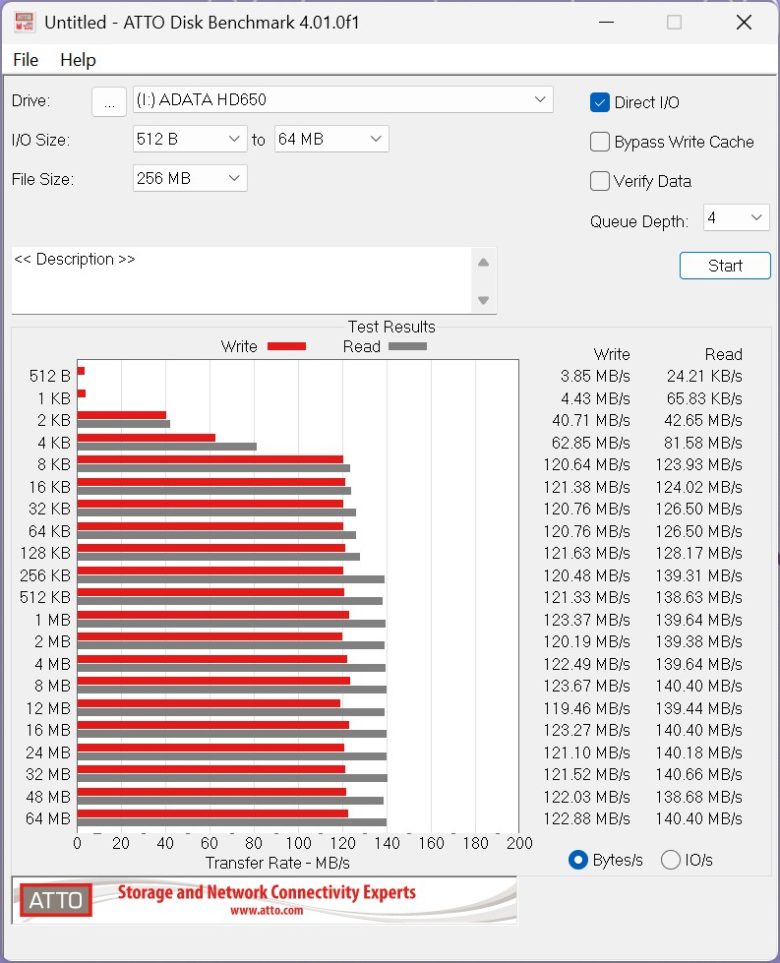Click the description scroll up arrow
The height and width of the screenshot is (963, 780).
pos(483,262)
